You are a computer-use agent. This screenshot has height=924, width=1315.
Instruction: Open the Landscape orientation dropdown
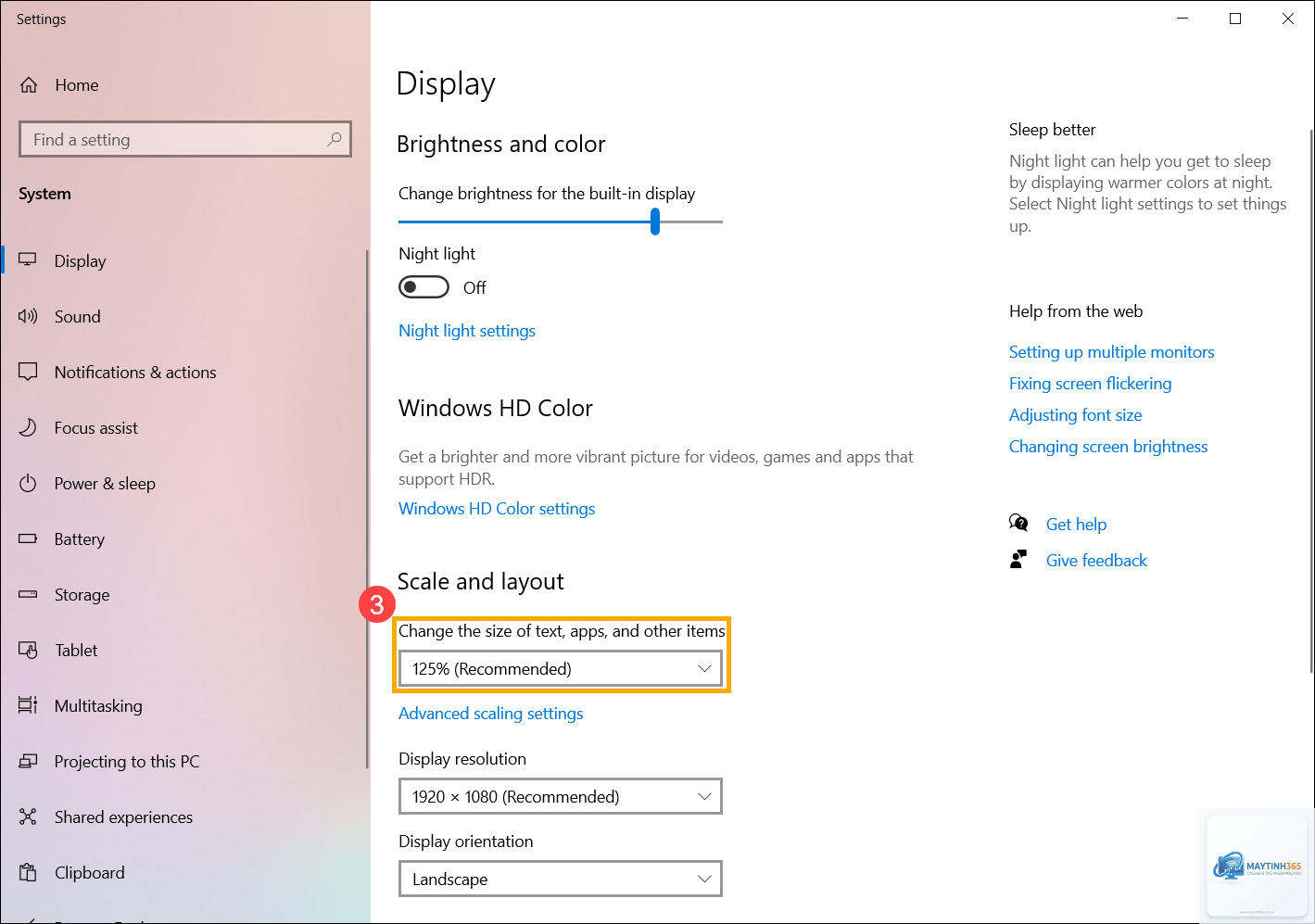561,879
